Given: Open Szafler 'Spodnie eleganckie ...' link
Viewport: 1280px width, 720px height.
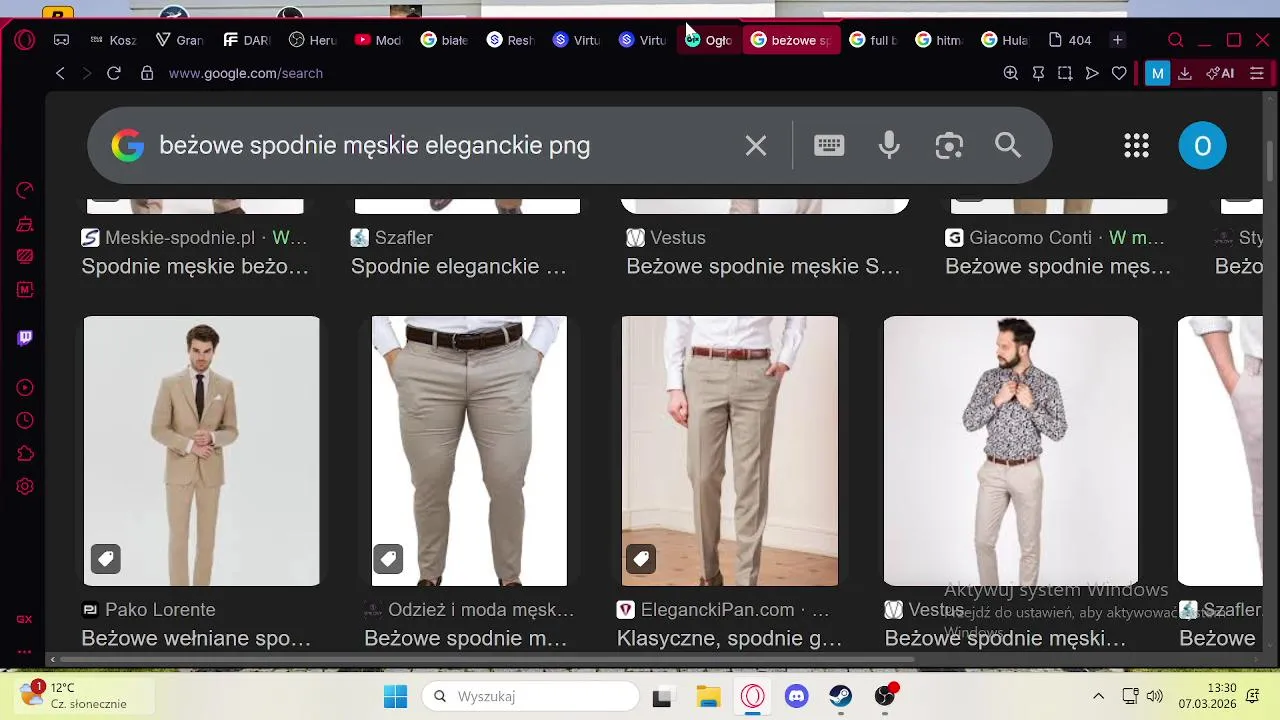Looking at the screenshot, I should click(x=459, y=267).
